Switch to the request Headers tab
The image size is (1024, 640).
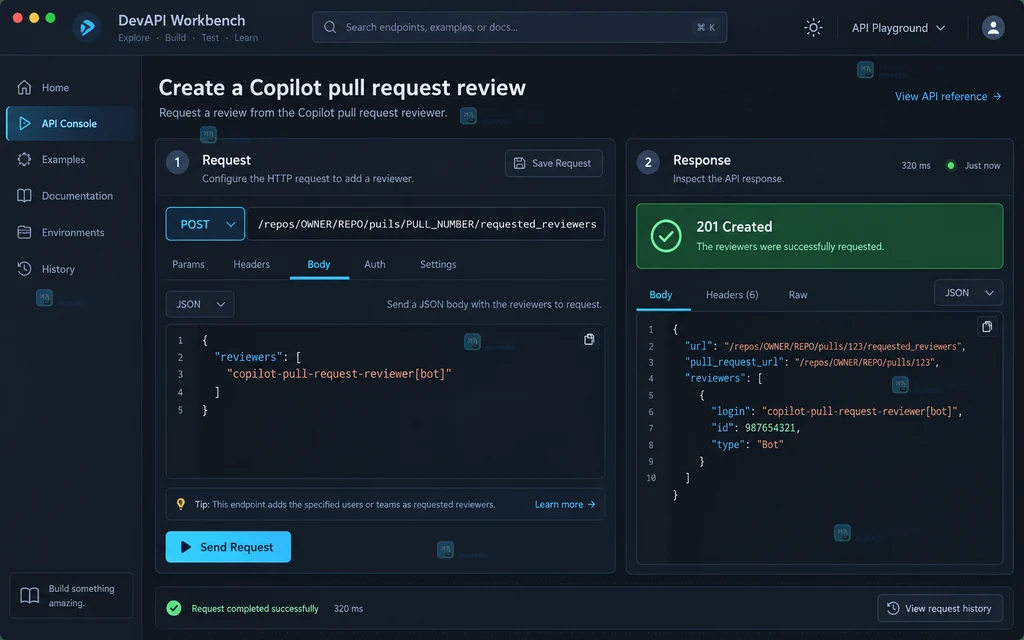(x=251, y=264)
